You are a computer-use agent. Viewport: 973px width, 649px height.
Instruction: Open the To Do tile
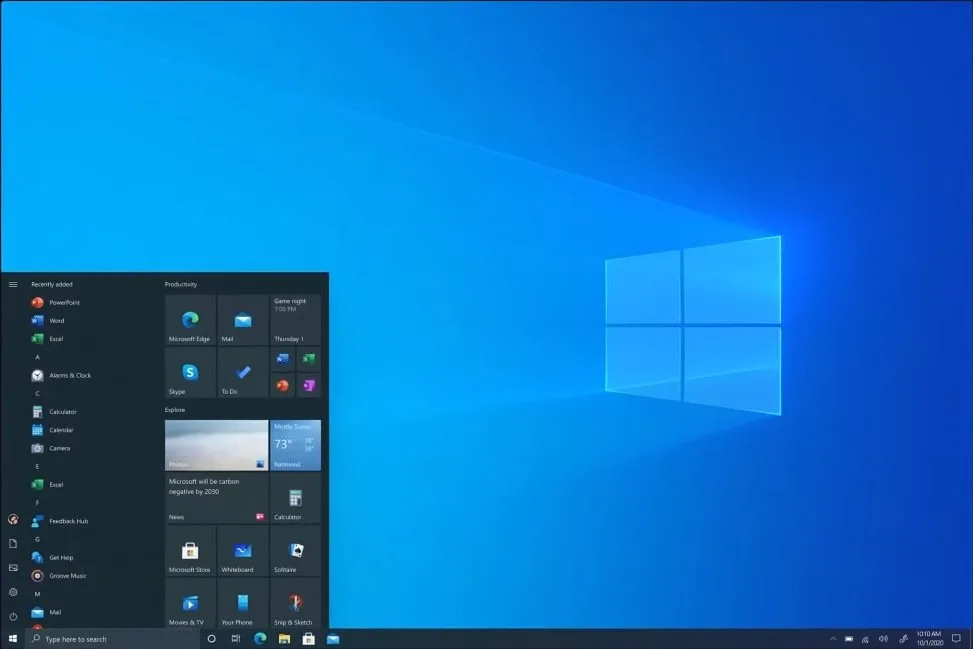click(243, 372)
